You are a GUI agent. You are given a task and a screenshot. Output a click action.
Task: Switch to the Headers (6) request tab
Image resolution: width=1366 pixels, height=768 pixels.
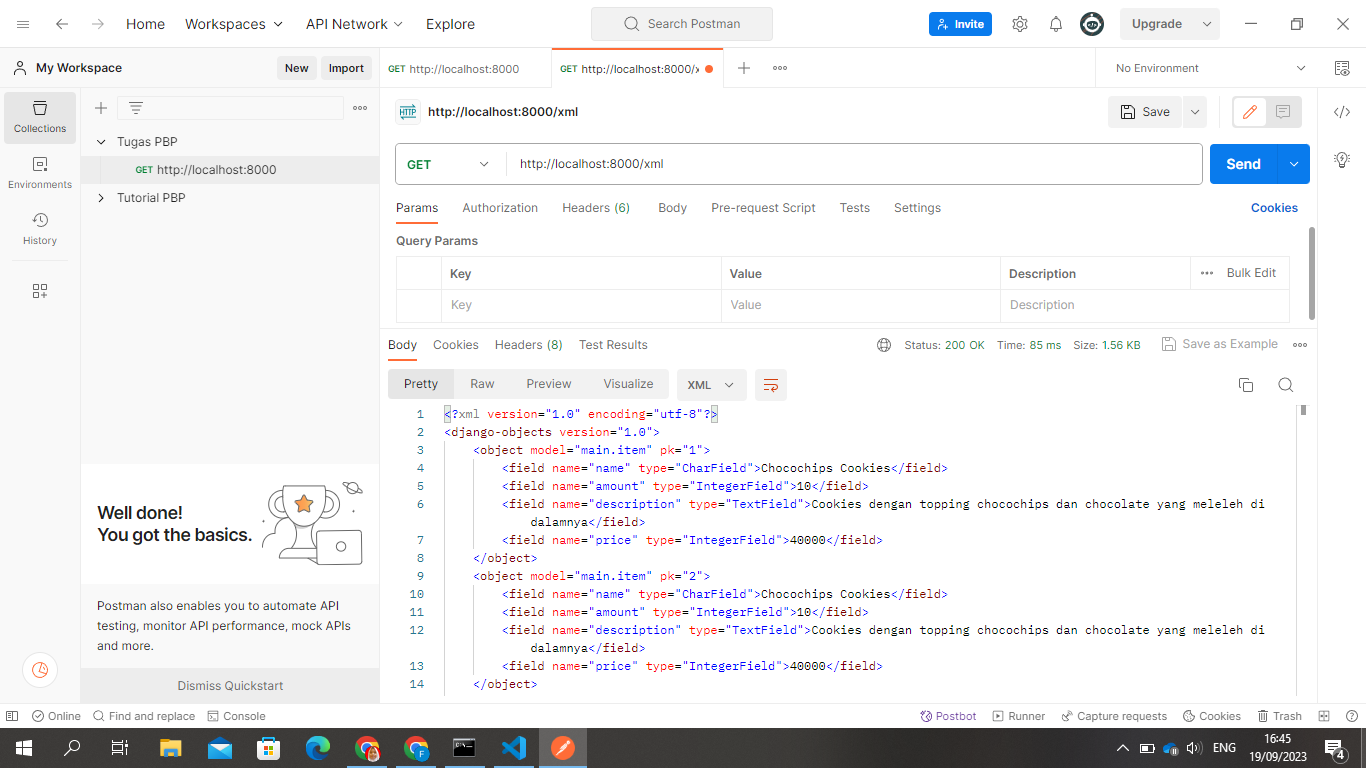[x=596, y=208]
